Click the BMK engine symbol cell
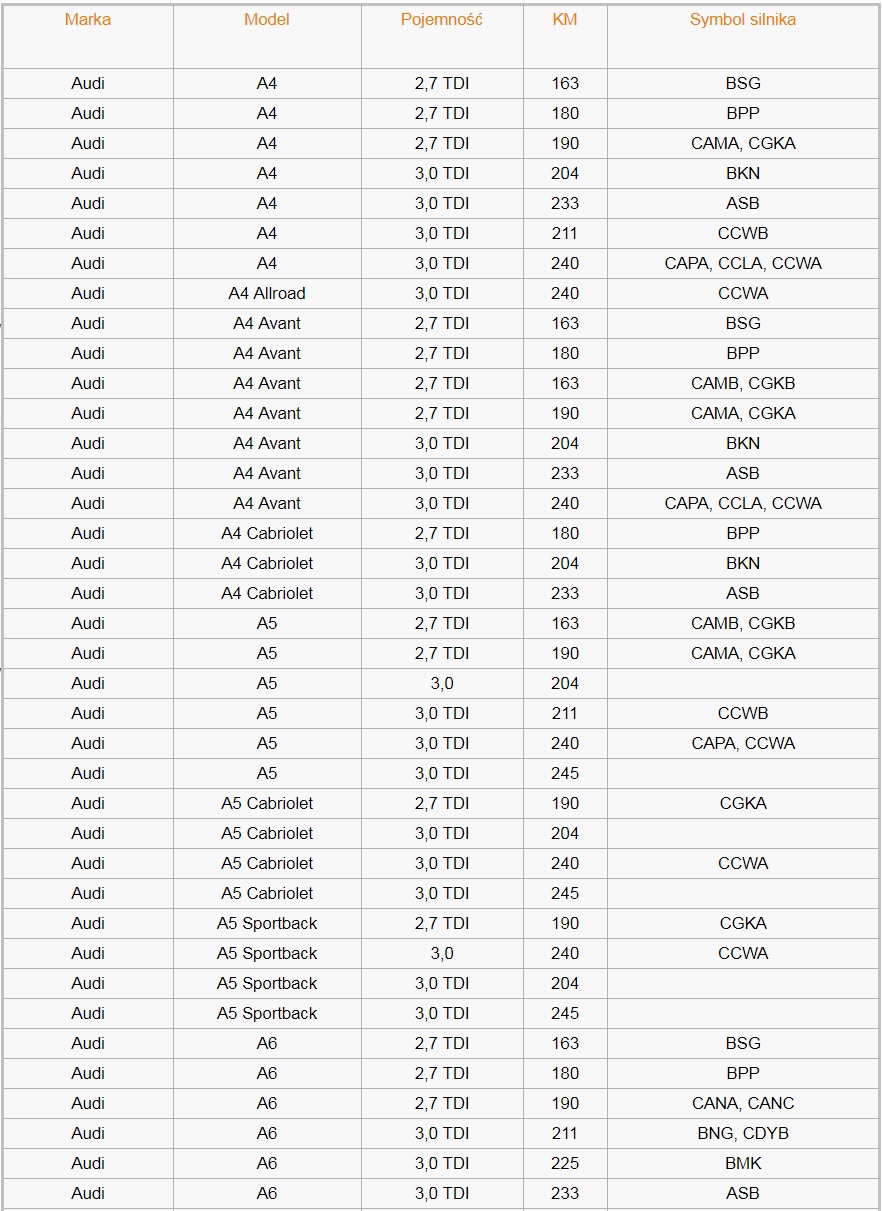 (x=743, y=1163)
